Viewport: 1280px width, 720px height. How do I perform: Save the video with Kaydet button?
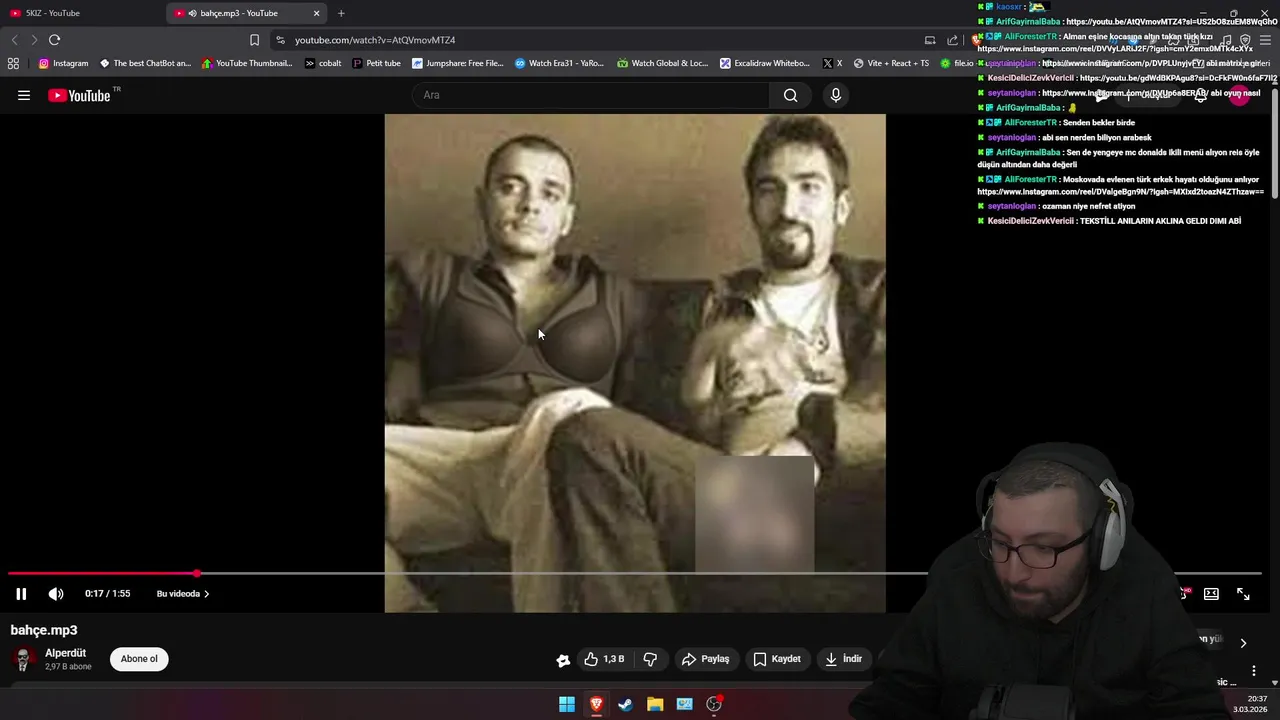point(777,659)
